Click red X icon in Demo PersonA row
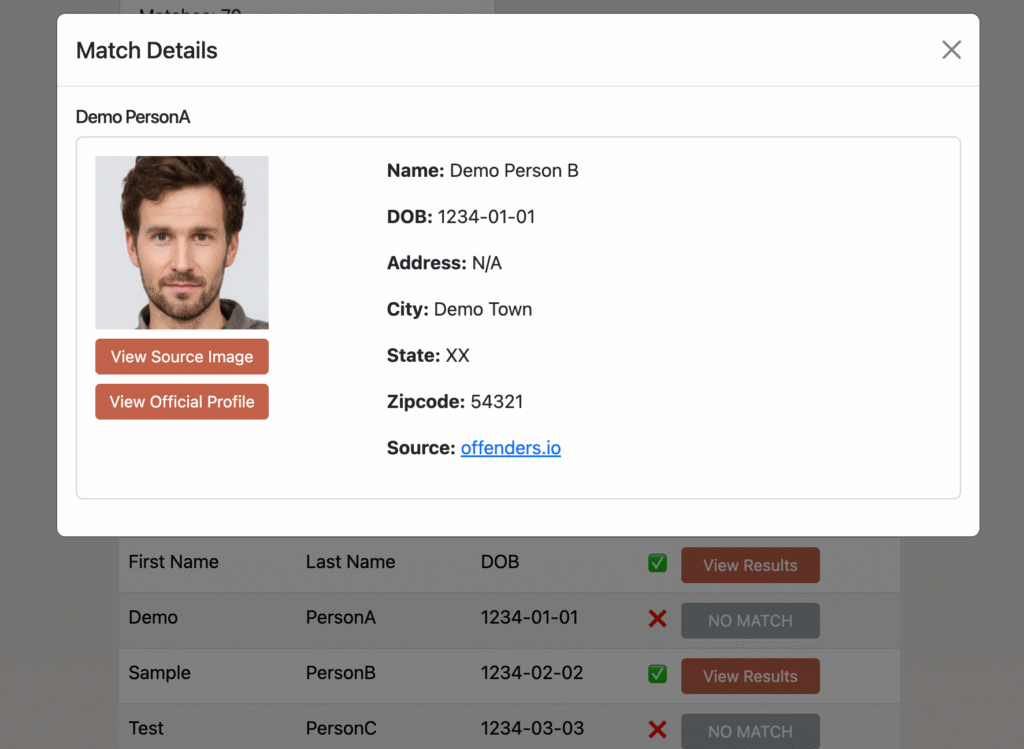Image resolution: width=1024 pixels, height=749 pixels. [657, 619]
